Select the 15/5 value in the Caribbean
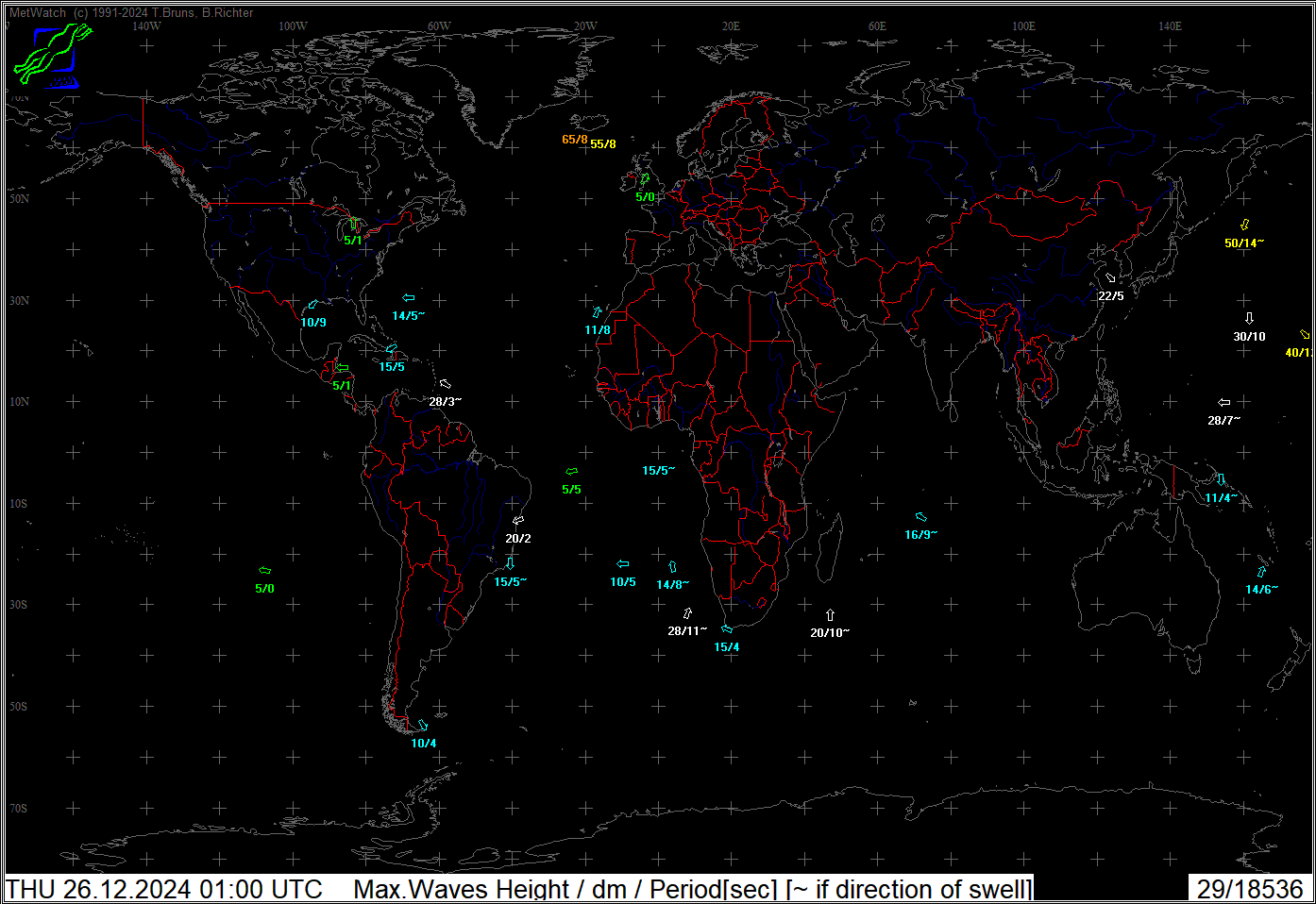1316x904 pixels. pos(392,367)
